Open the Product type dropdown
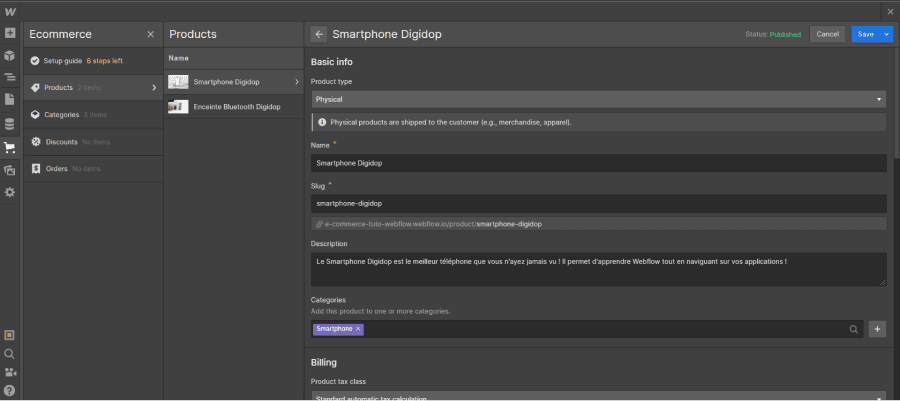 [599, 99]
